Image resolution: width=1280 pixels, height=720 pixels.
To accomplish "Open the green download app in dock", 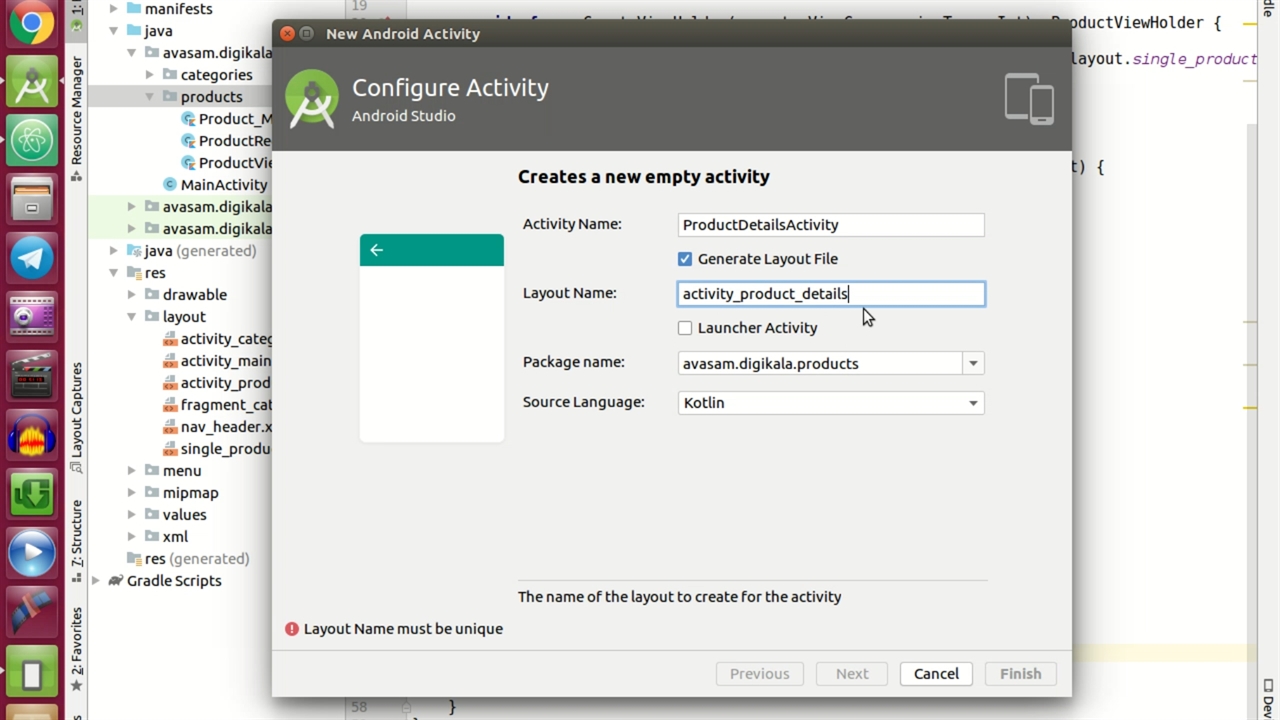I will [32, 495].
